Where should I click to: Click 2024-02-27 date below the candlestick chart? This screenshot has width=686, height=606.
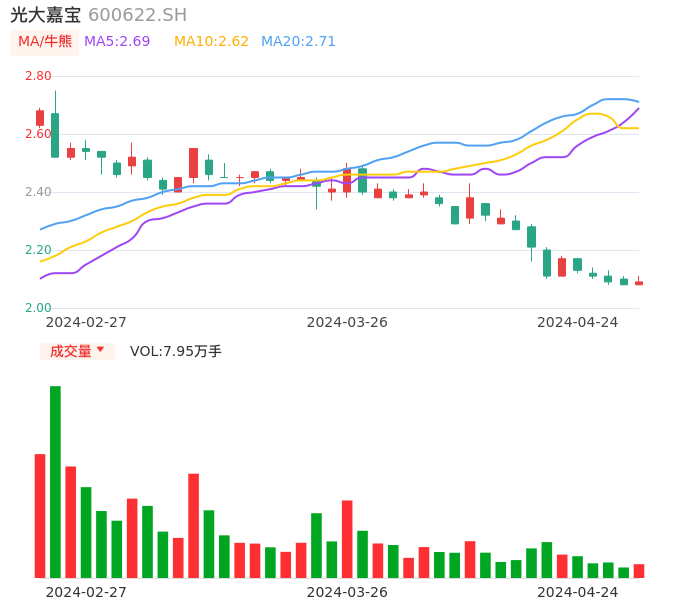tap(86, 322)
